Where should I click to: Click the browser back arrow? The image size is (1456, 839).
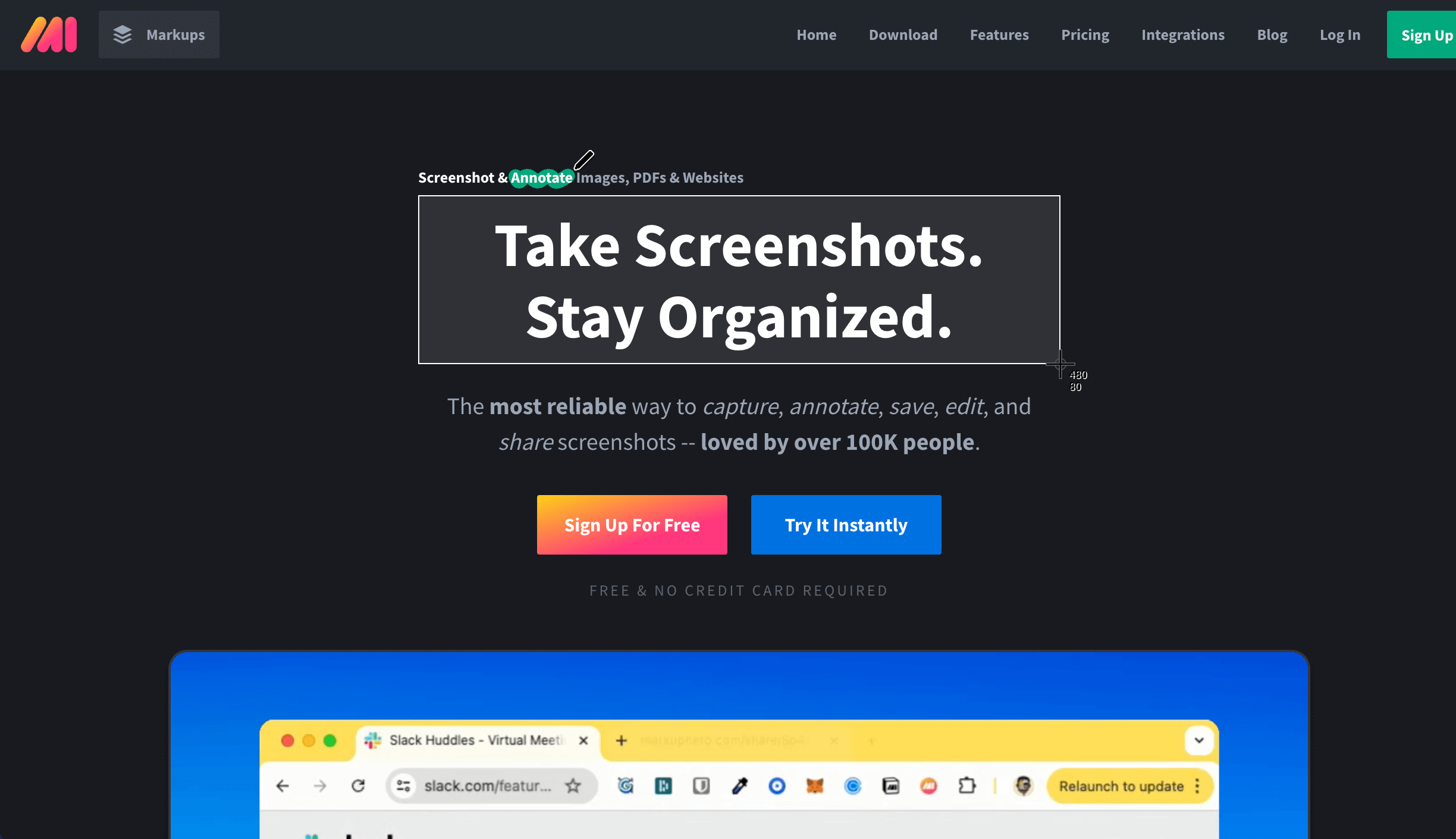283,786
